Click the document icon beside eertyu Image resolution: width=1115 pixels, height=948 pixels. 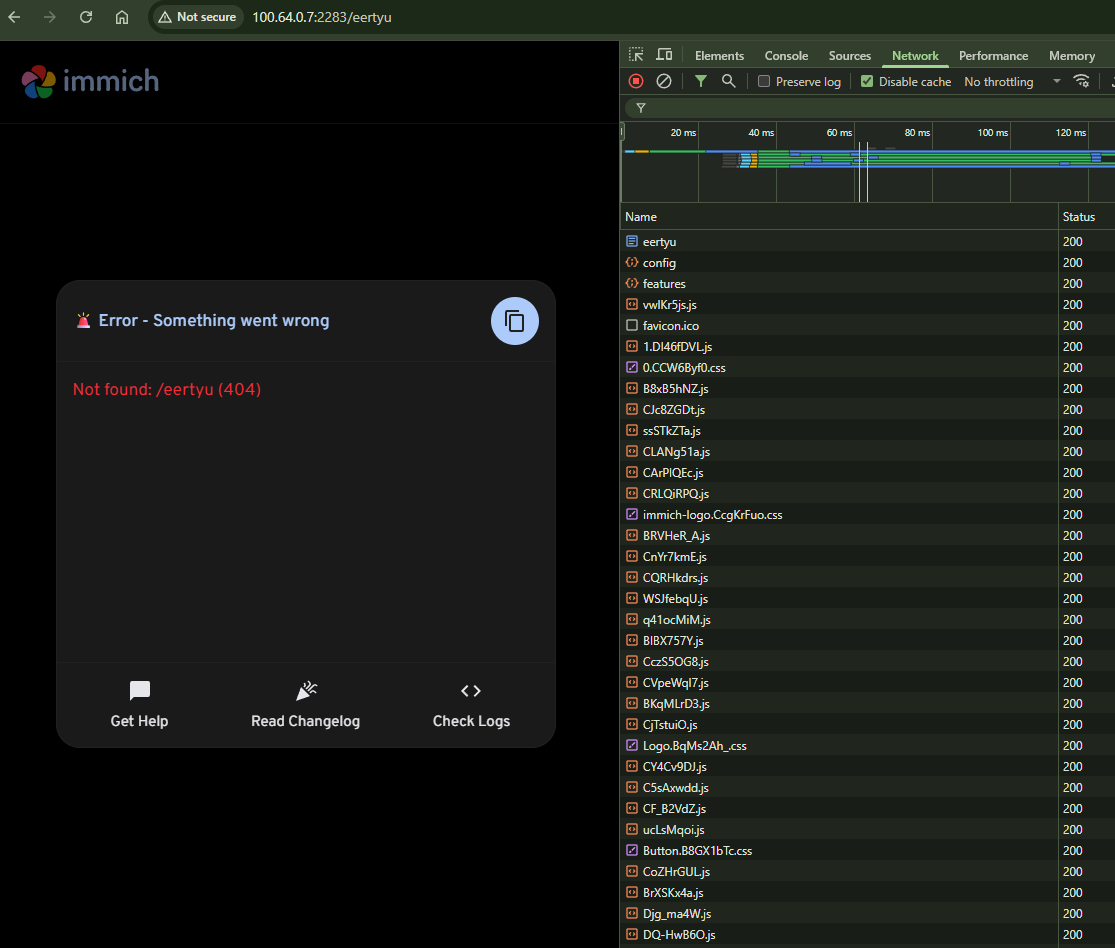click(631, 241)
